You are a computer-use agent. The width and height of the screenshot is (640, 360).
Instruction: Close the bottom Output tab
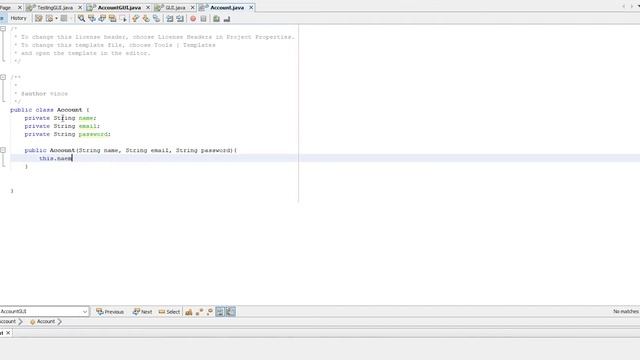click(x=8, y=333)
